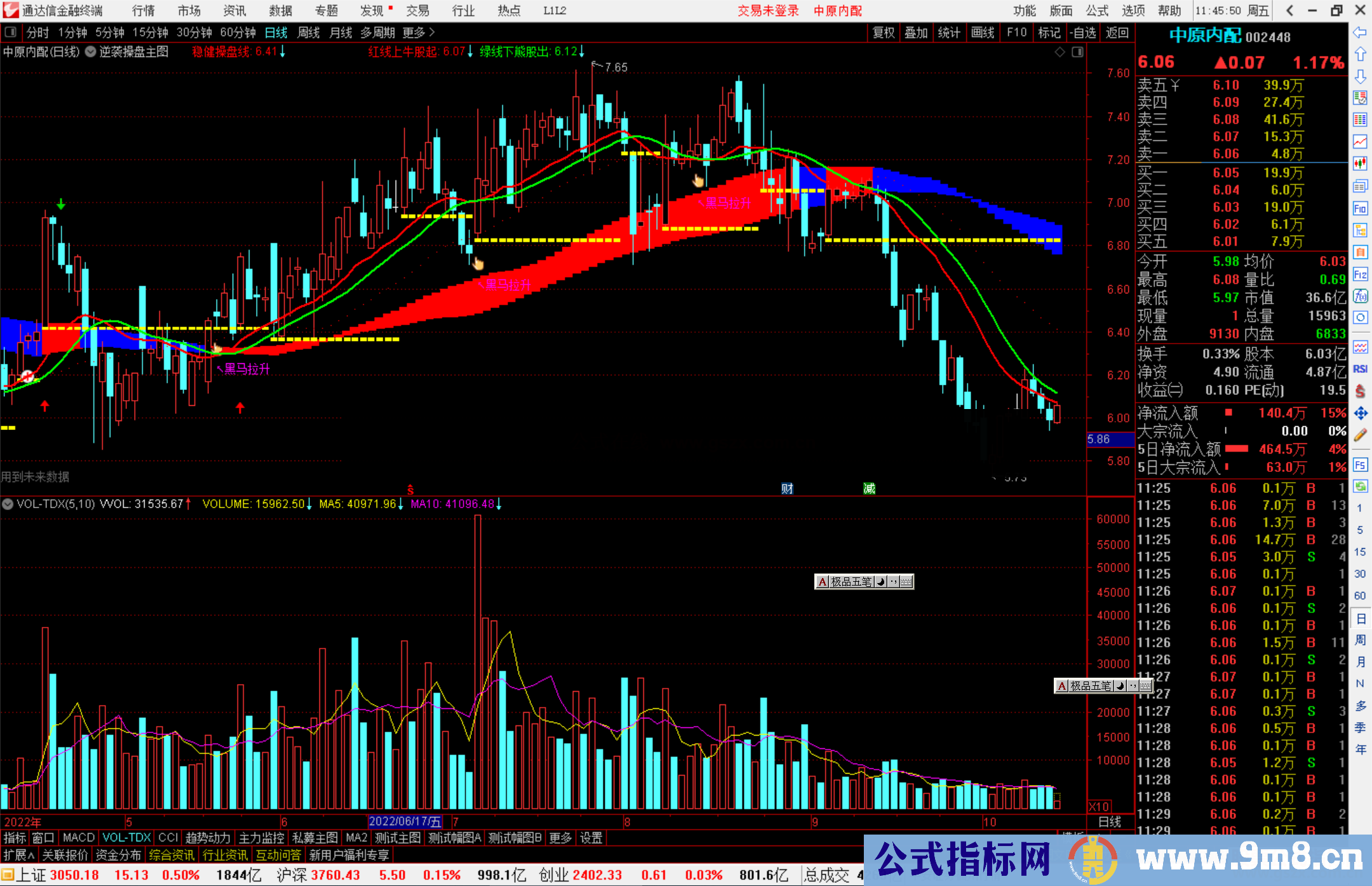The image size is (1372, 886).
Task: Click the back arrow icon in right sidebar
Action: [x=1360, y=32]
